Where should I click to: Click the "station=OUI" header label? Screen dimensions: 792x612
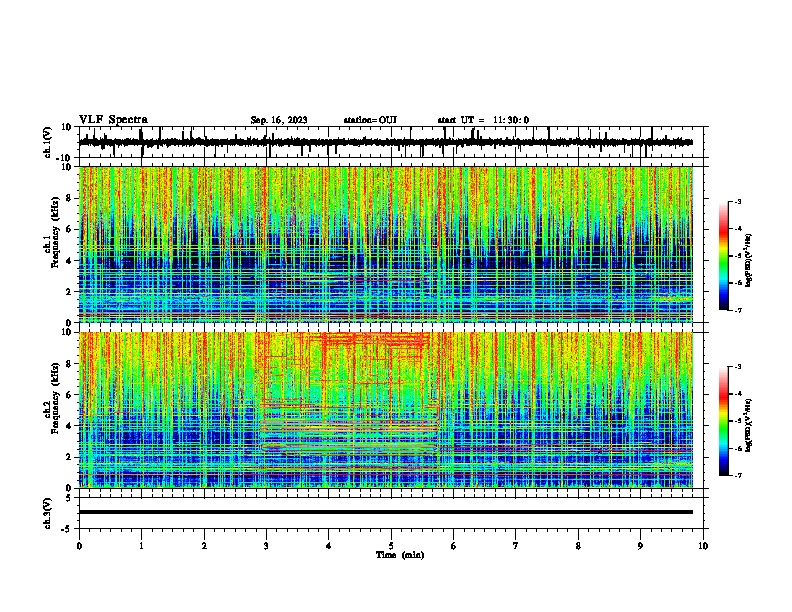click(x=370, y=120)
